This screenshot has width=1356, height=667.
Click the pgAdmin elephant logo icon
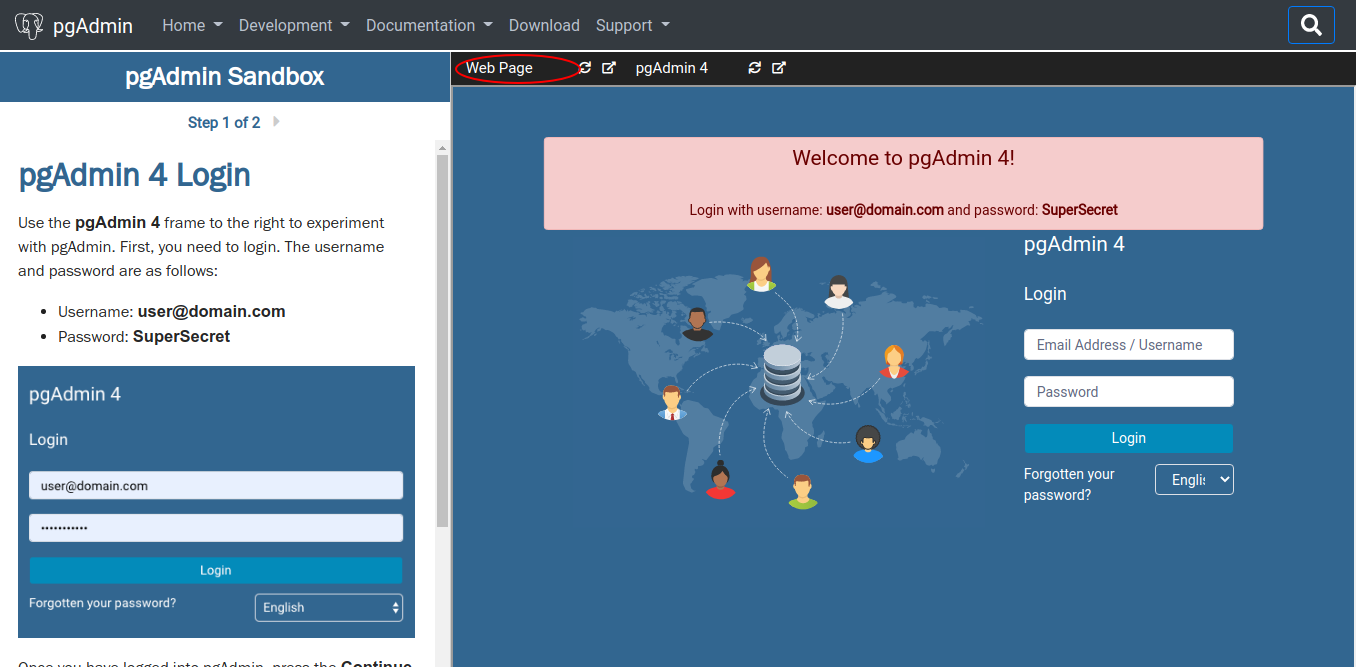(x=29, y=25)
